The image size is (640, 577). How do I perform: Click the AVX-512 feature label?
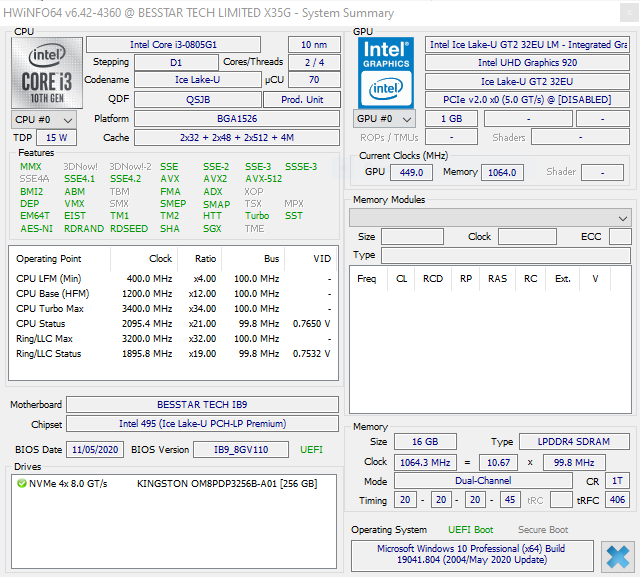[x=263, y=179]
